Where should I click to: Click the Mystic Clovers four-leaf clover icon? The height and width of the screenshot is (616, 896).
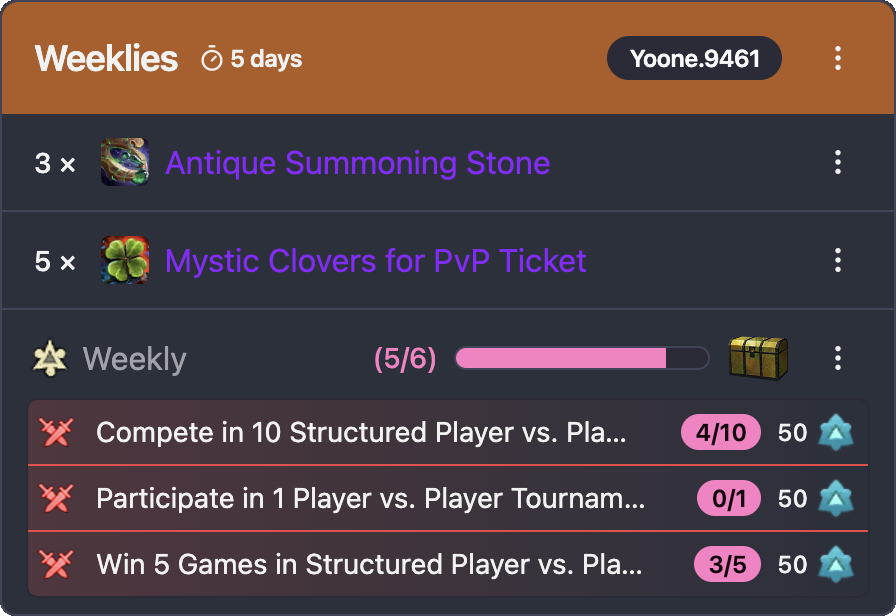tap(125, 261)
